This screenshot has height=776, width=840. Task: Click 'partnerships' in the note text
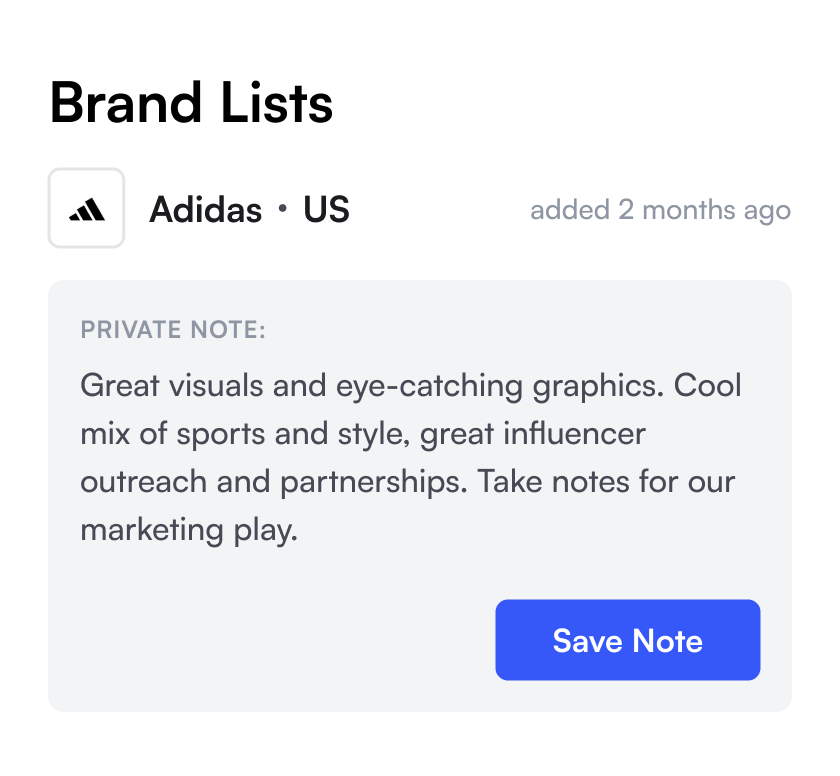(371, 482)
